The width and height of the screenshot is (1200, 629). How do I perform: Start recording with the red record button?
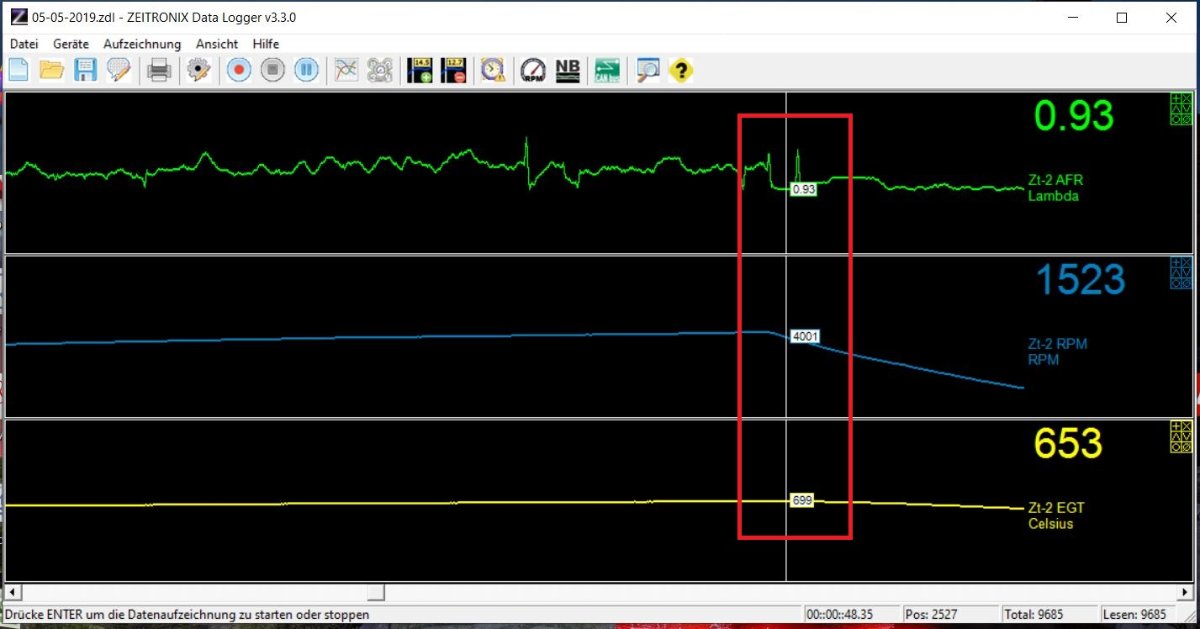[238, 70]
